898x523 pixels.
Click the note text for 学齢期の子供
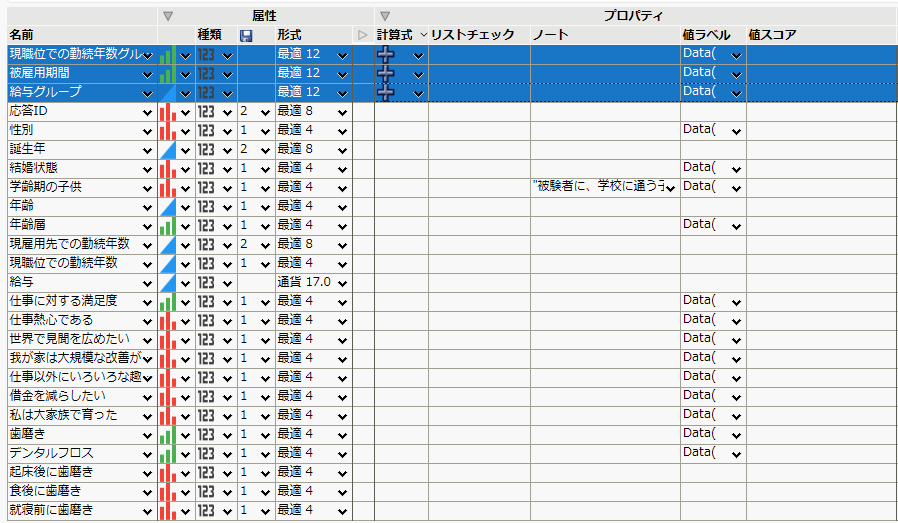[598, 187]
